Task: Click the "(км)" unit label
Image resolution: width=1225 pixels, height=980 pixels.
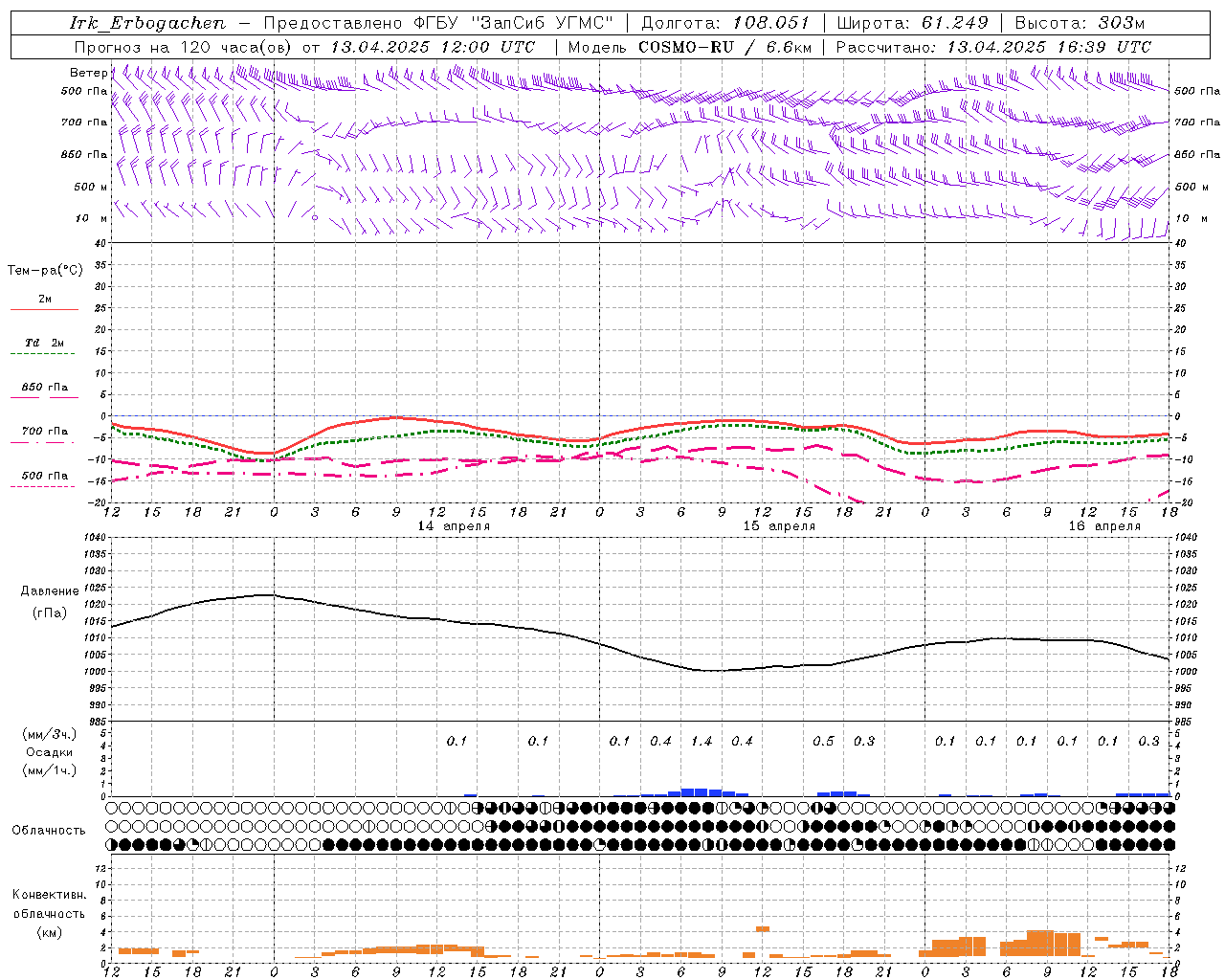Action: point(49,931)
